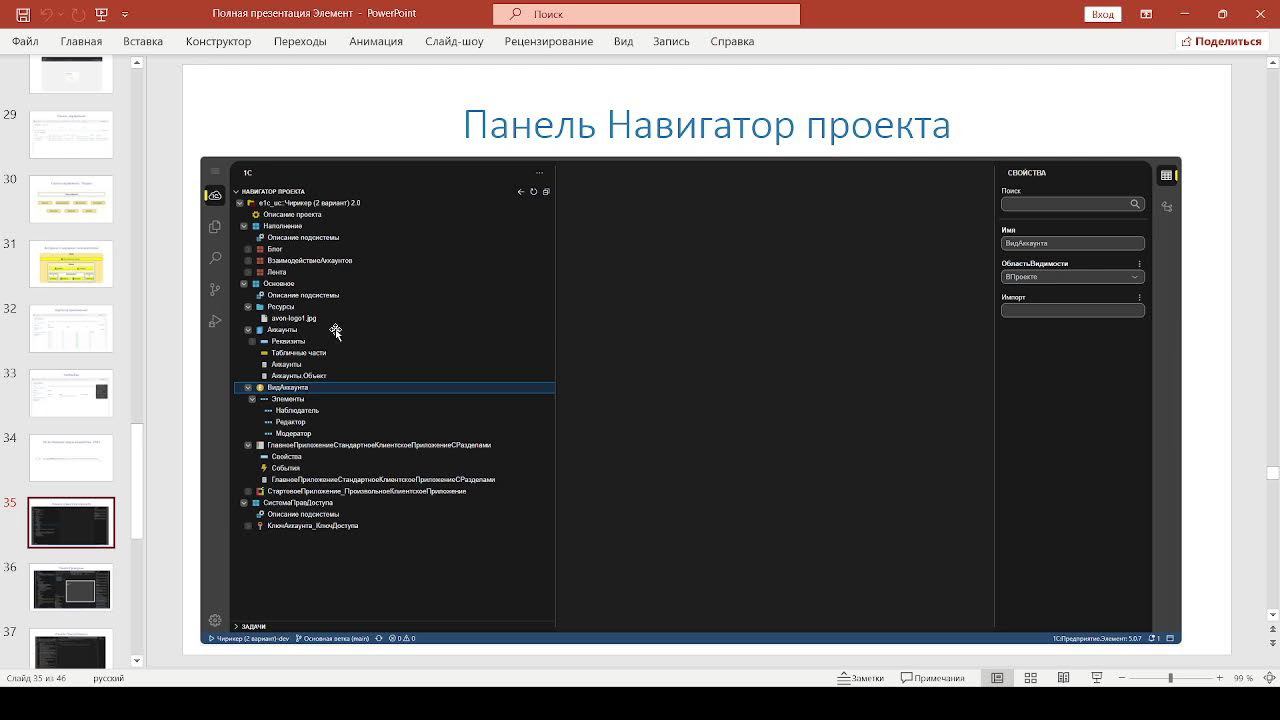
Task: Click the Redo arrow in the title bar
Action: coord(78,14)
